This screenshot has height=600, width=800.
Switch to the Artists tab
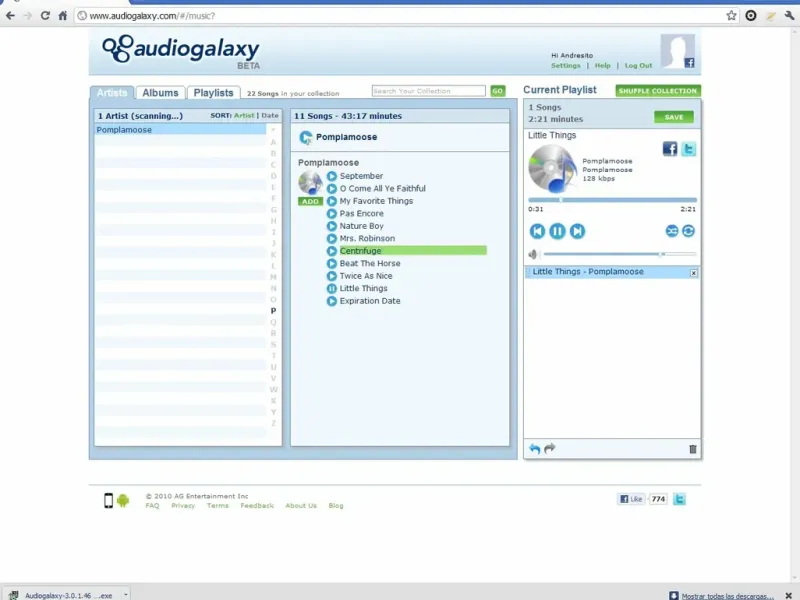[x=112, y=93]
